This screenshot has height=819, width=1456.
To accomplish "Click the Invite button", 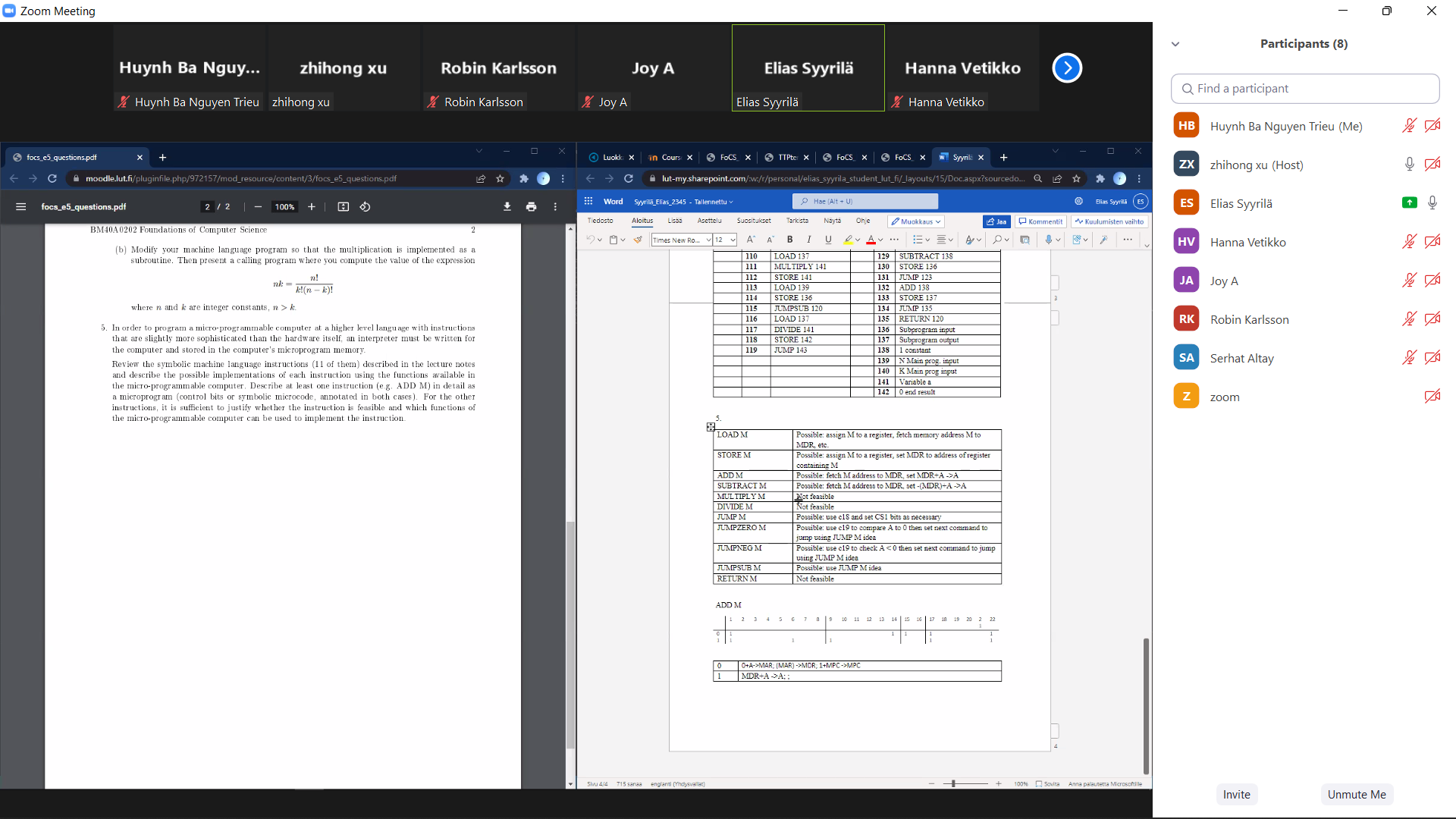I will (1236, 794).
